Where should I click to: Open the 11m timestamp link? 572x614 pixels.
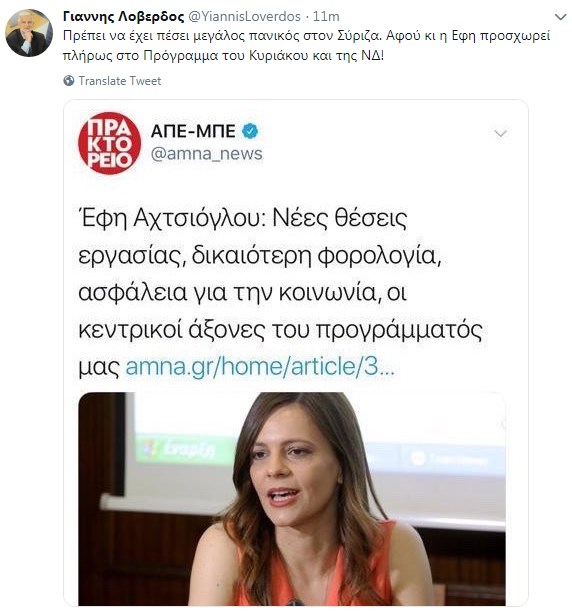[326, 16]
